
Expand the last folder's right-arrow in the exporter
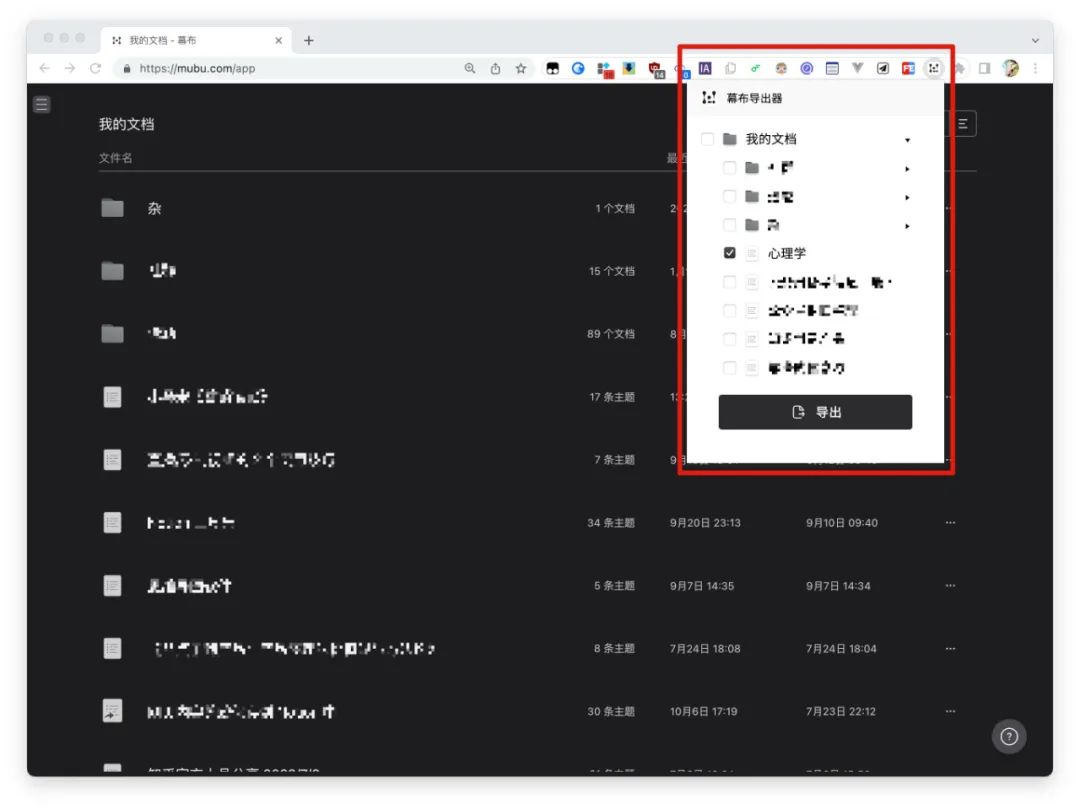point(907,225)
